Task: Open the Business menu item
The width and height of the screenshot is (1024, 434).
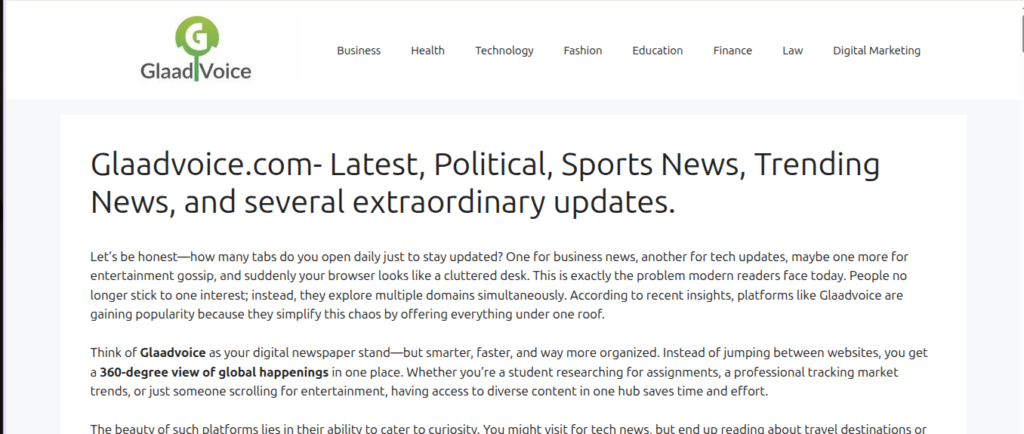Action: (359, 50)
